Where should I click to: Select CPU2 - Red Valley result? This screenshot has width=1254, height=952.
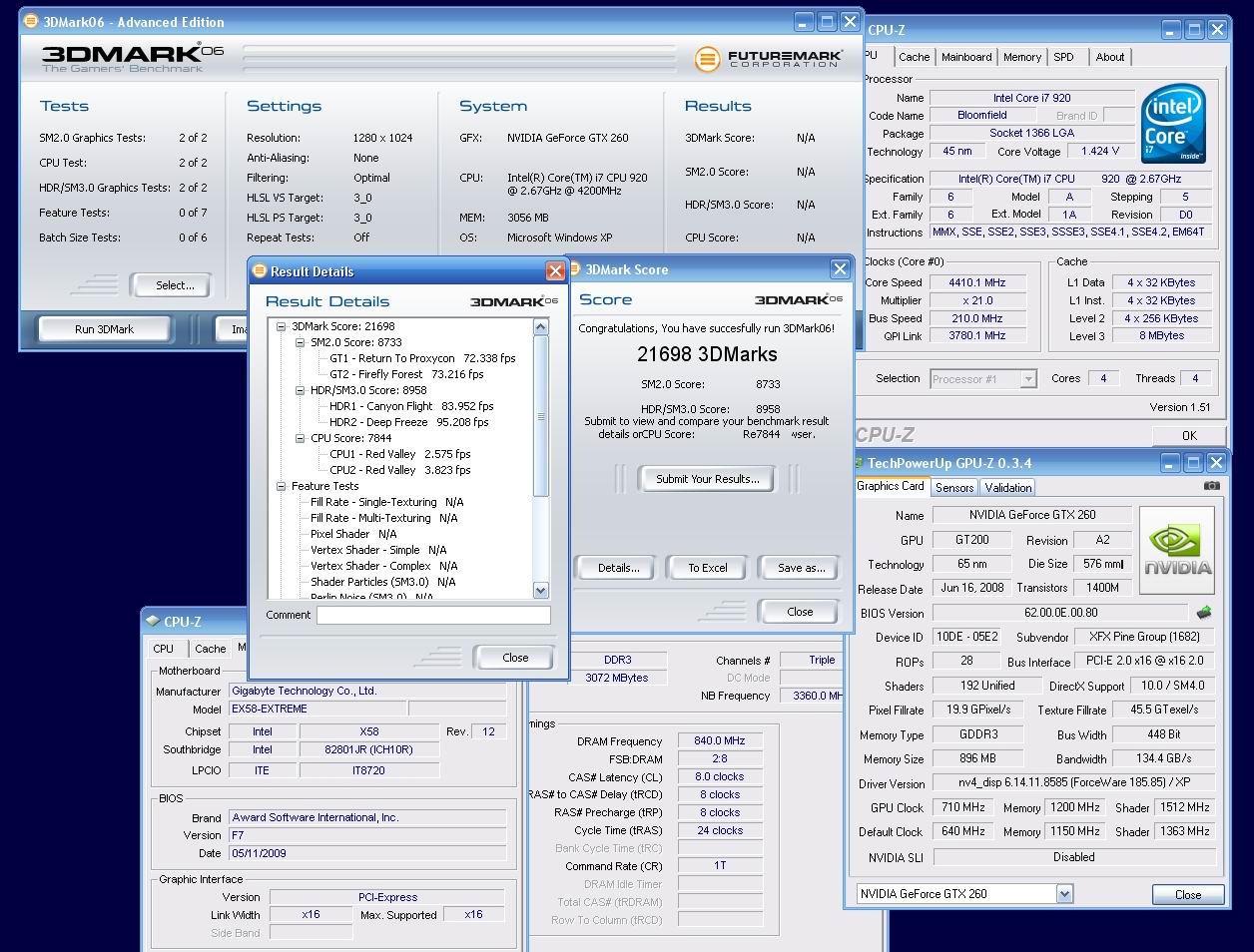(x=399, y=470)
